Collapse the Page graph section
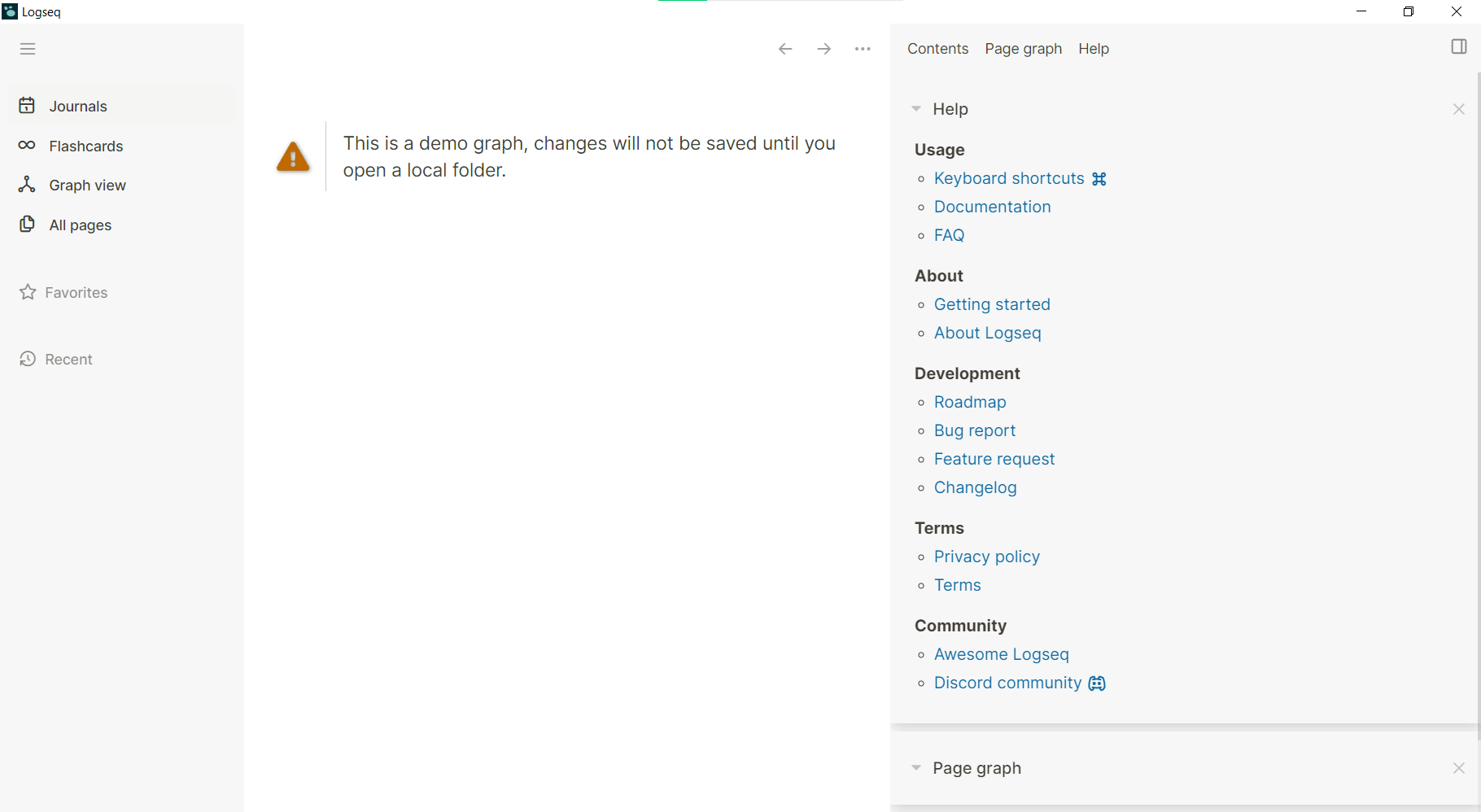Viewport: 1481px width, 812px height. tap(916, 768)
